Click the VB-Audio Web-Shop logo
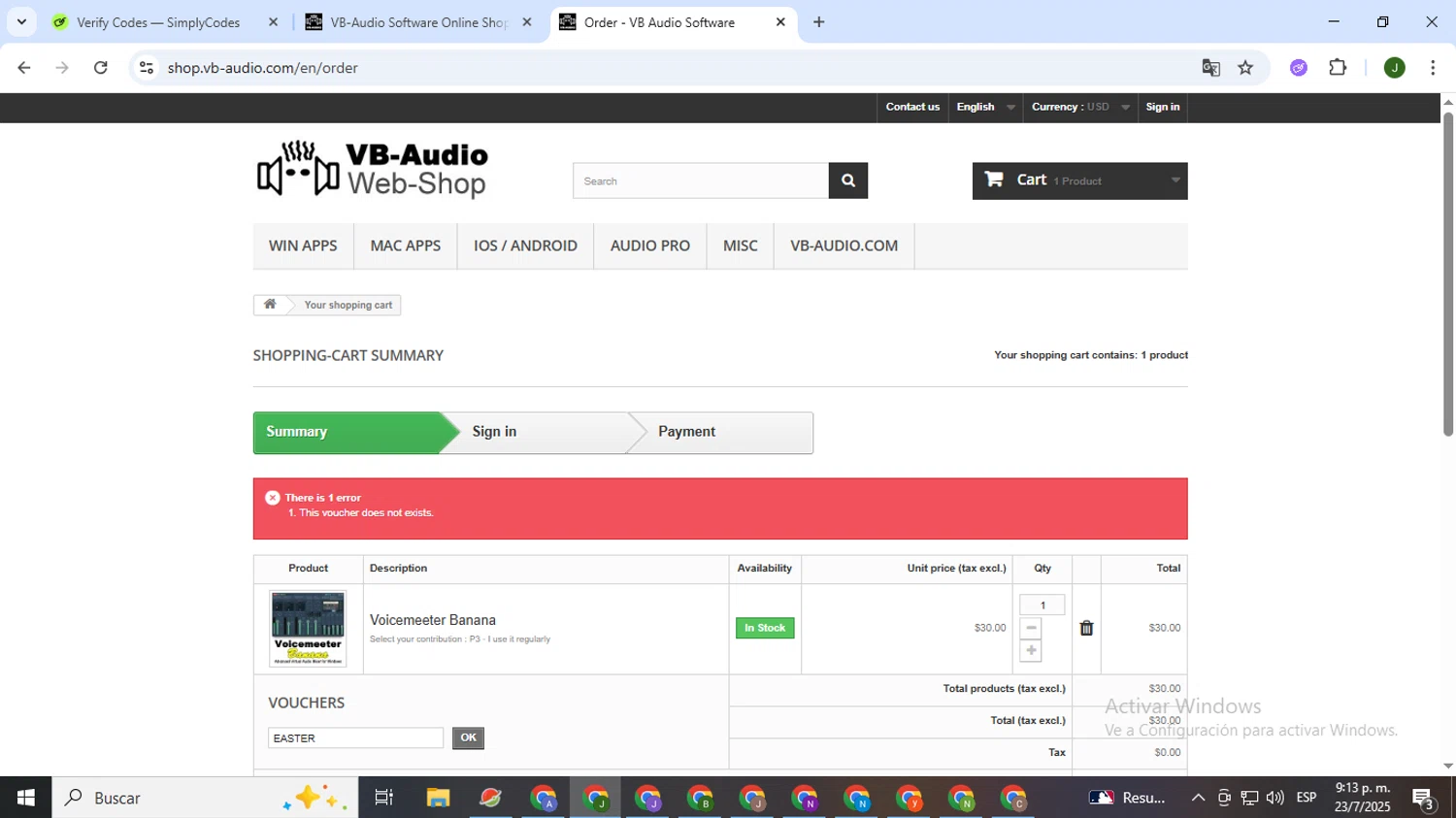The width and height of the screenshot is (1456, 818). (x=372, y=169)
